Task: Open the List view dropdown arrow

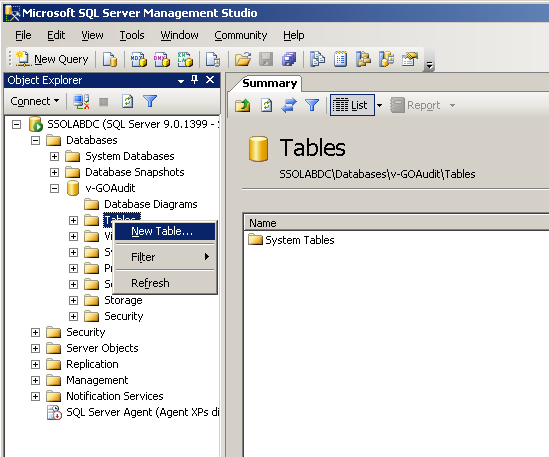Action: (x=380, y=105)
